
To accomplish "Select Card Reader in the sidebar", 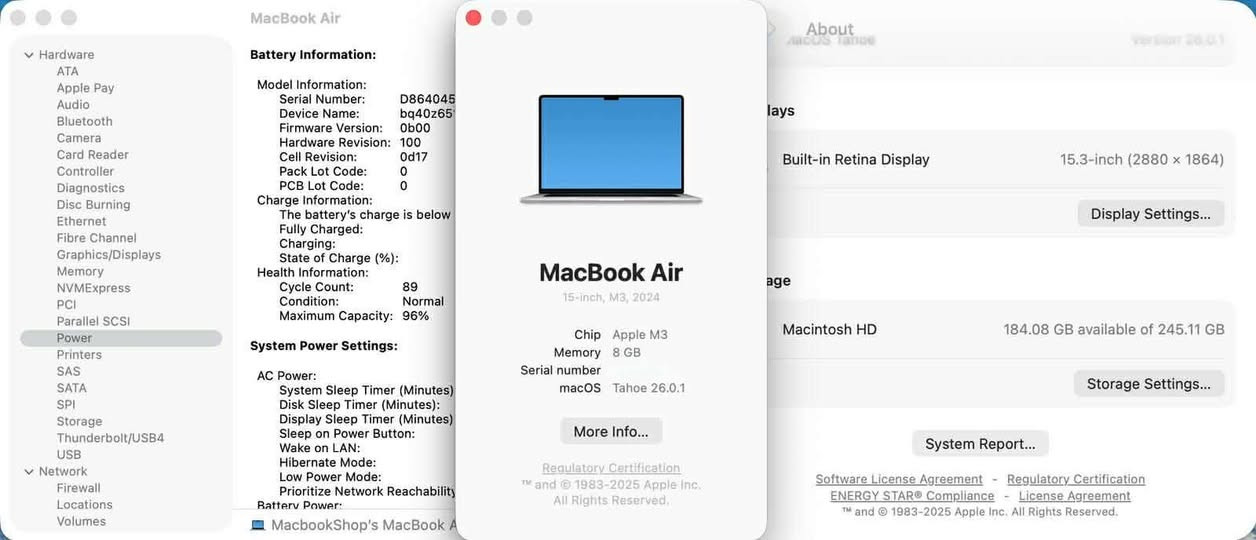I will 92,155.
